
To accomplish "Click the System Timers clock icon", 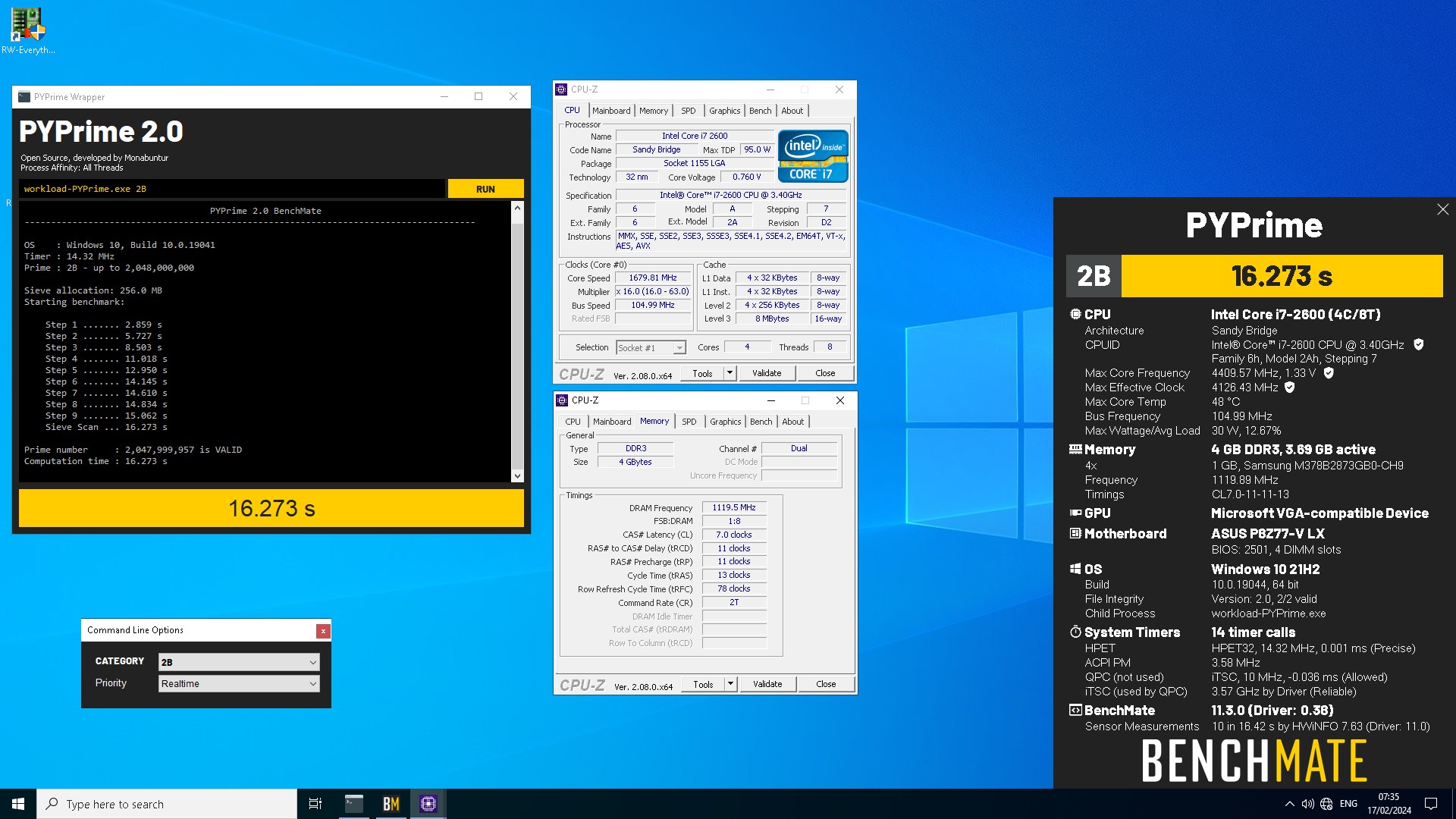I will click(x=1075, y=632).
